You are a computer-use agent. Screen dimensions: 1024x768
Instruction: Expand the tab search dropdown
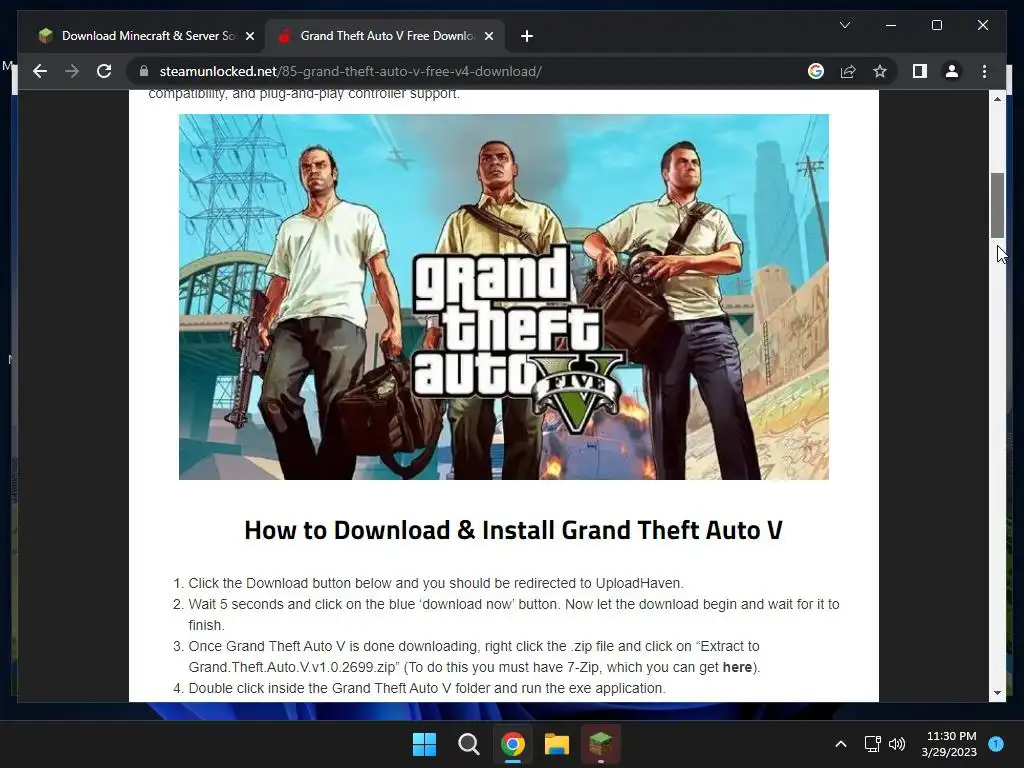pyautogui.click(x=844, y=25)
